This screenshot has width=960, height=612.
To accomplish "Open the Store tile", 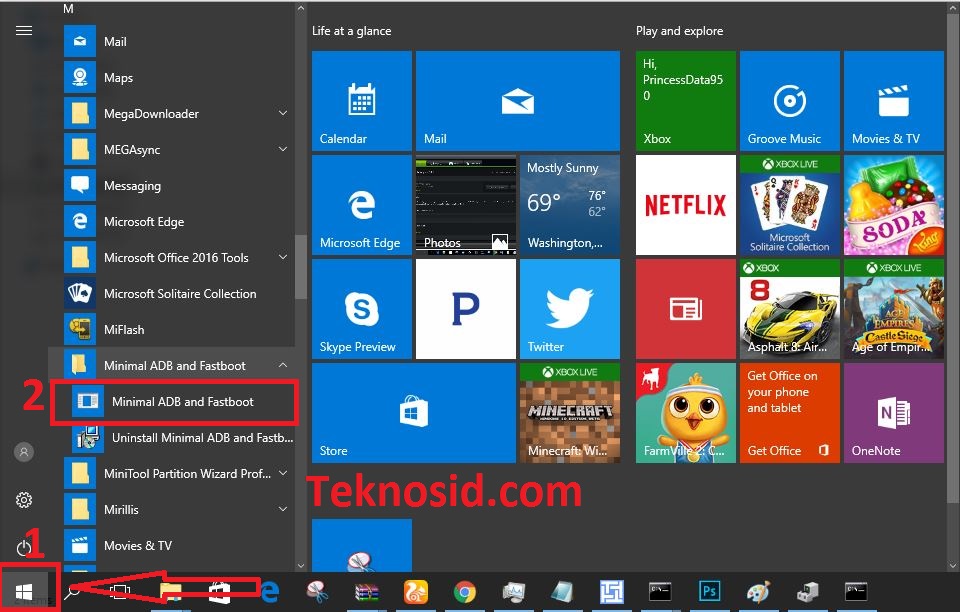I will pyautogui.click(x=414, y=412).
